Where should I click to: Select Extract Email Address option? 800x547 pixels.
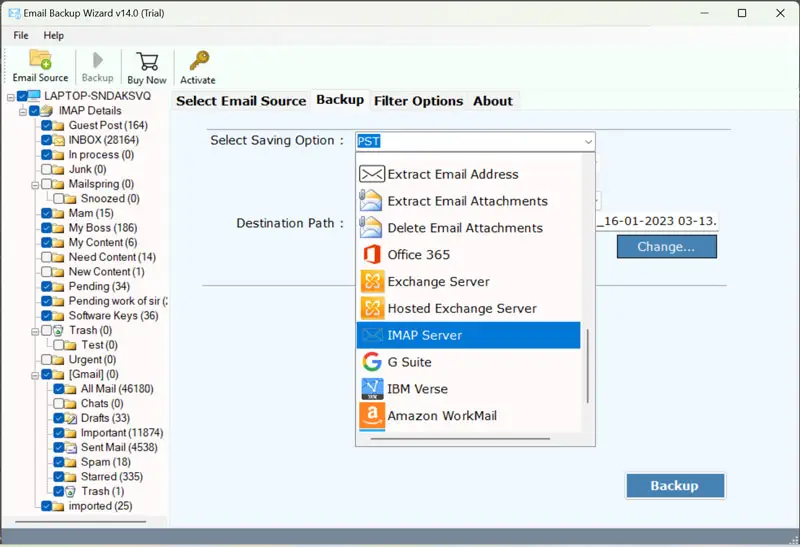tap(453, 174)
